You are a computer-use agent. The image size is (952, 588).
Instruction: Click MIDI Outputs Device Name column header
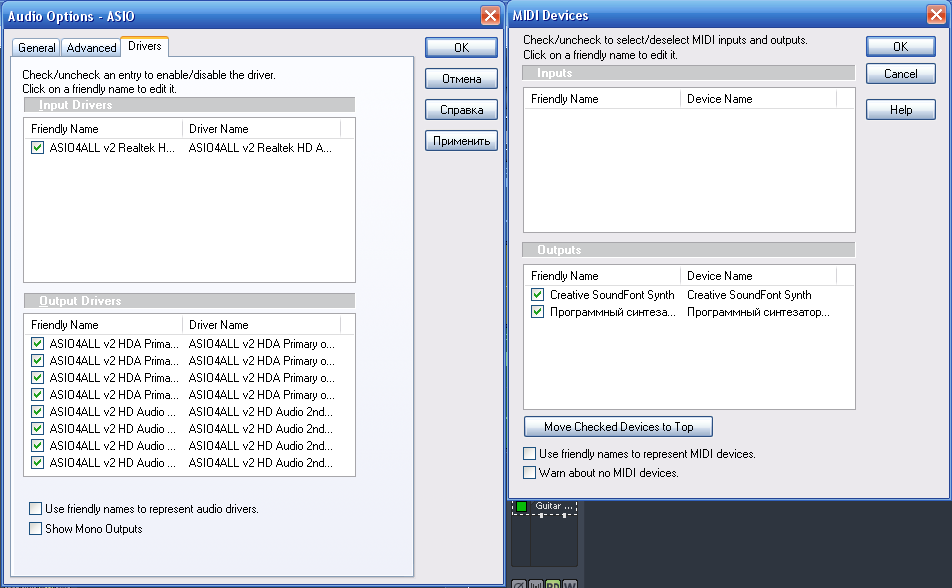[x=759, y=276]
